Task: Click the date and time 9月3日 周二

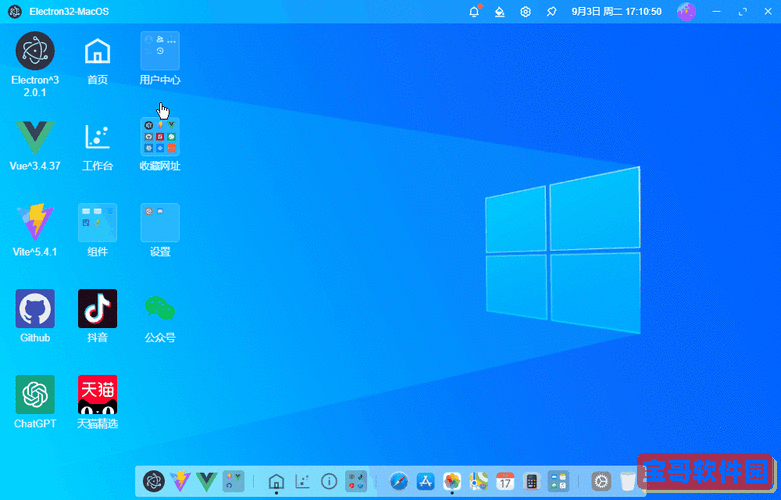Action: click(617, 11)
